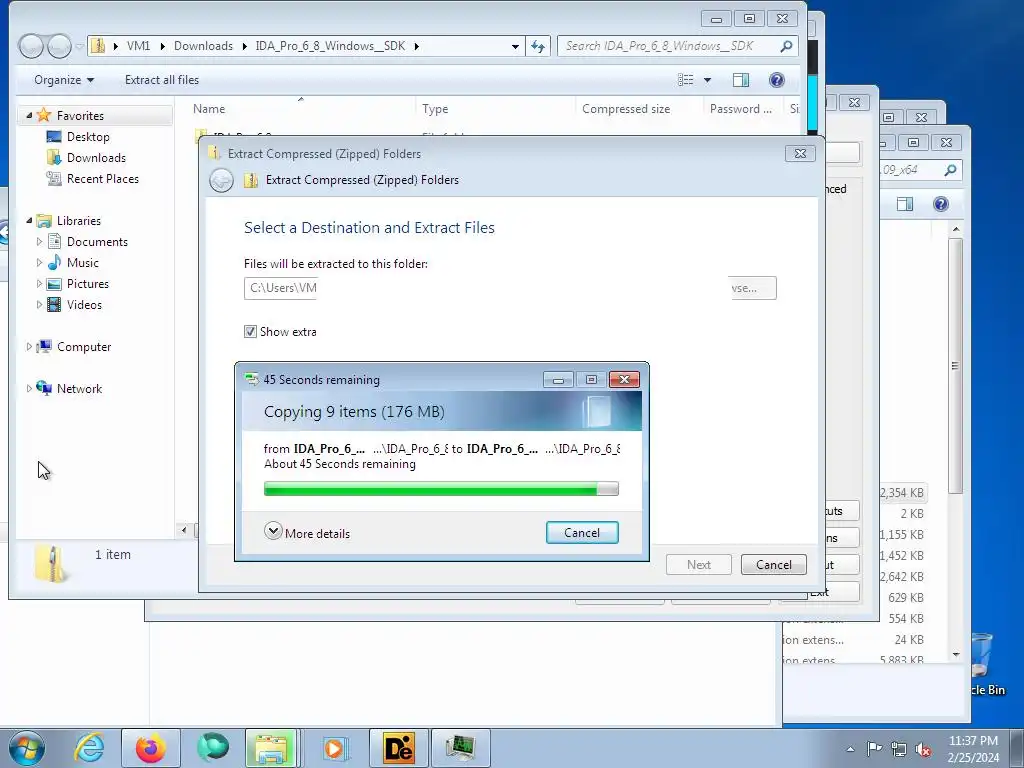Click the back arrow in Extract wizard
The image size is (1024, 768).
click(x=221, y=180)
